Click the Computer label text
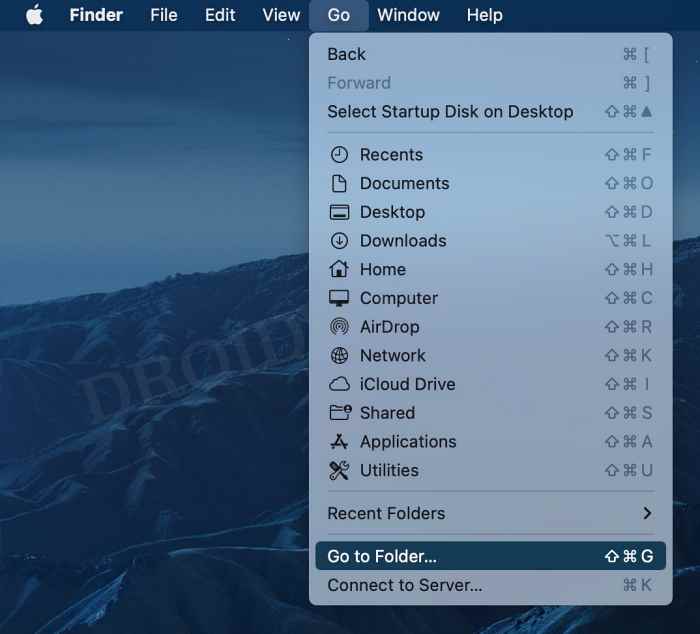 coord(399,298)
